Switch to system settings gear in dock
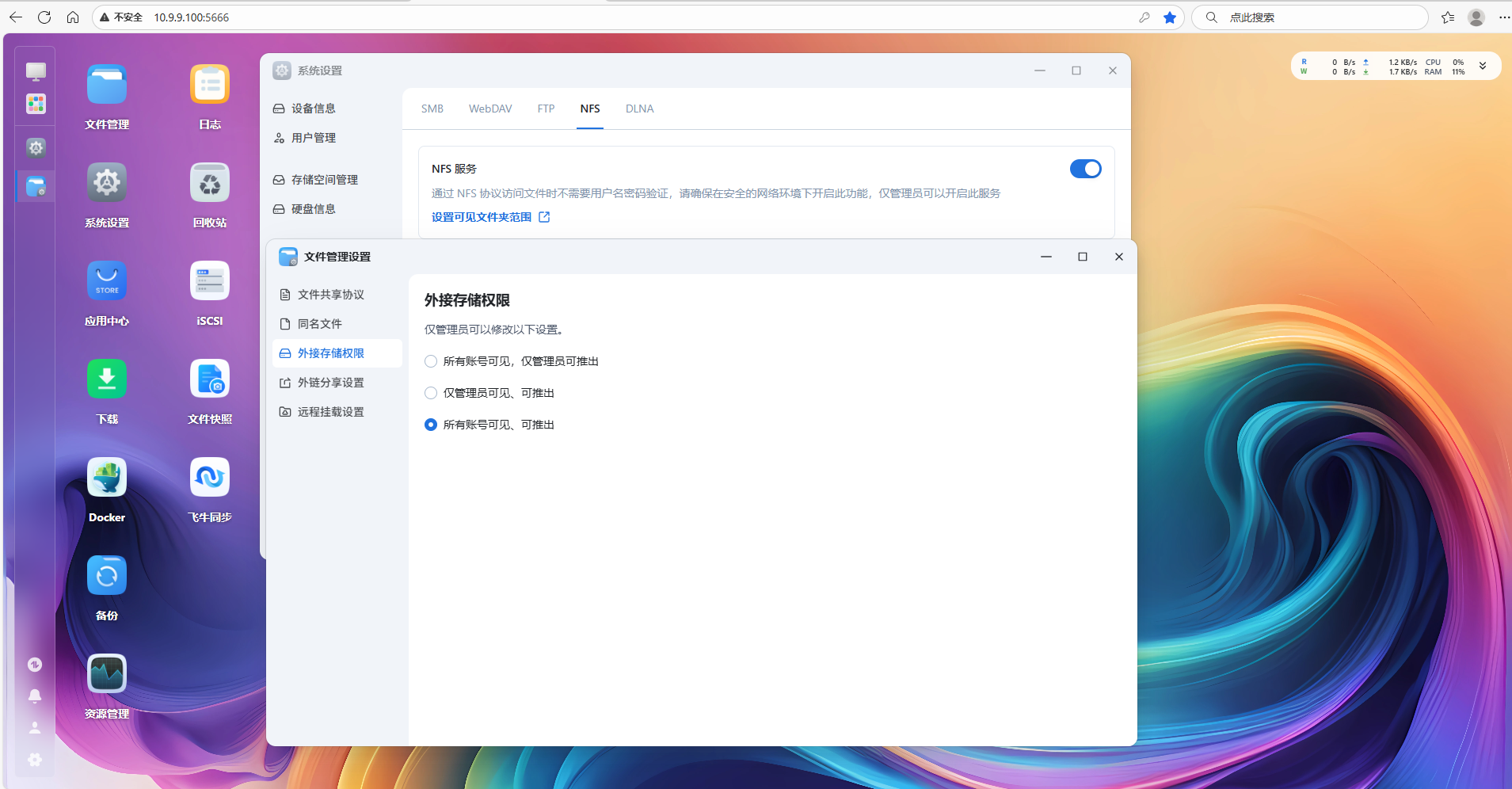Image resolution: width=1512 pixels, height=789 pixels. click(x=36, y=147)
